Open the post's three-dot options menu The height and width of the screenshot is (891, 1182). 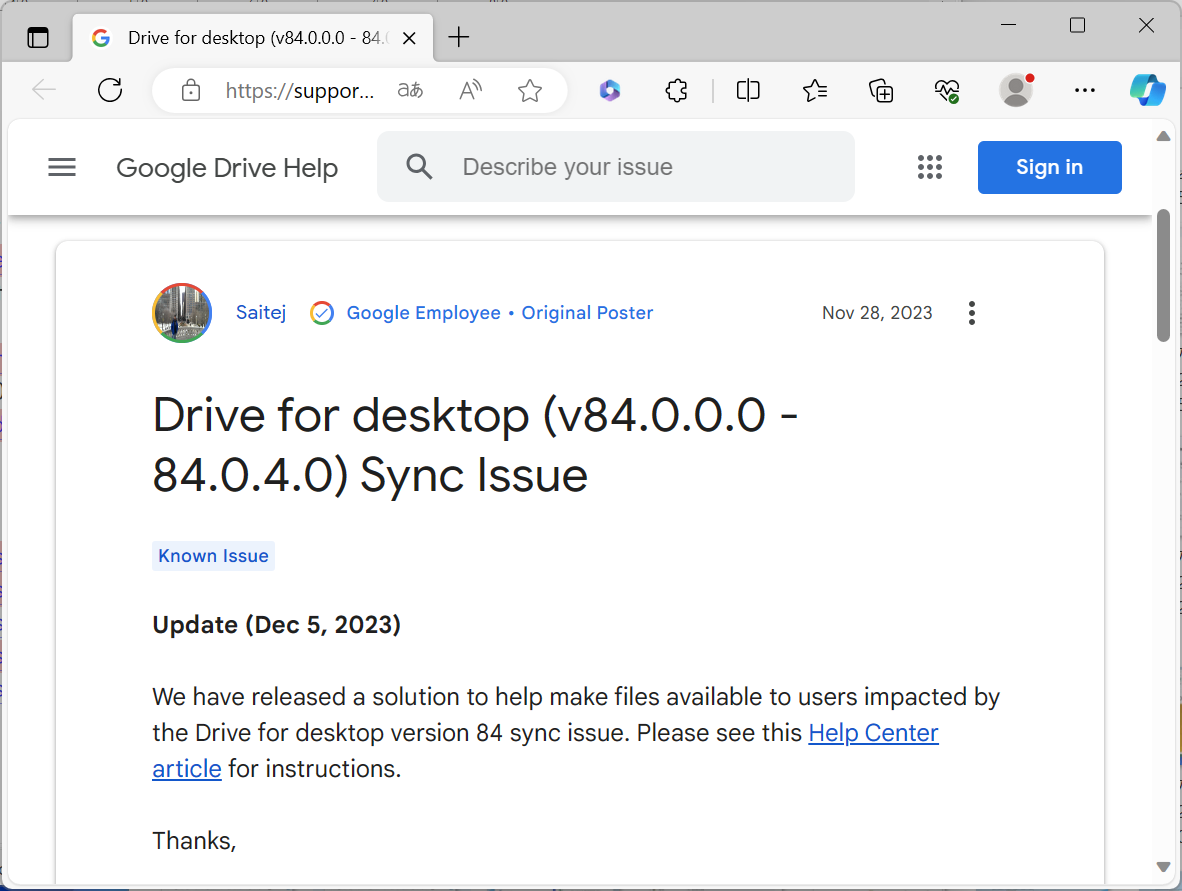(971, 313)
